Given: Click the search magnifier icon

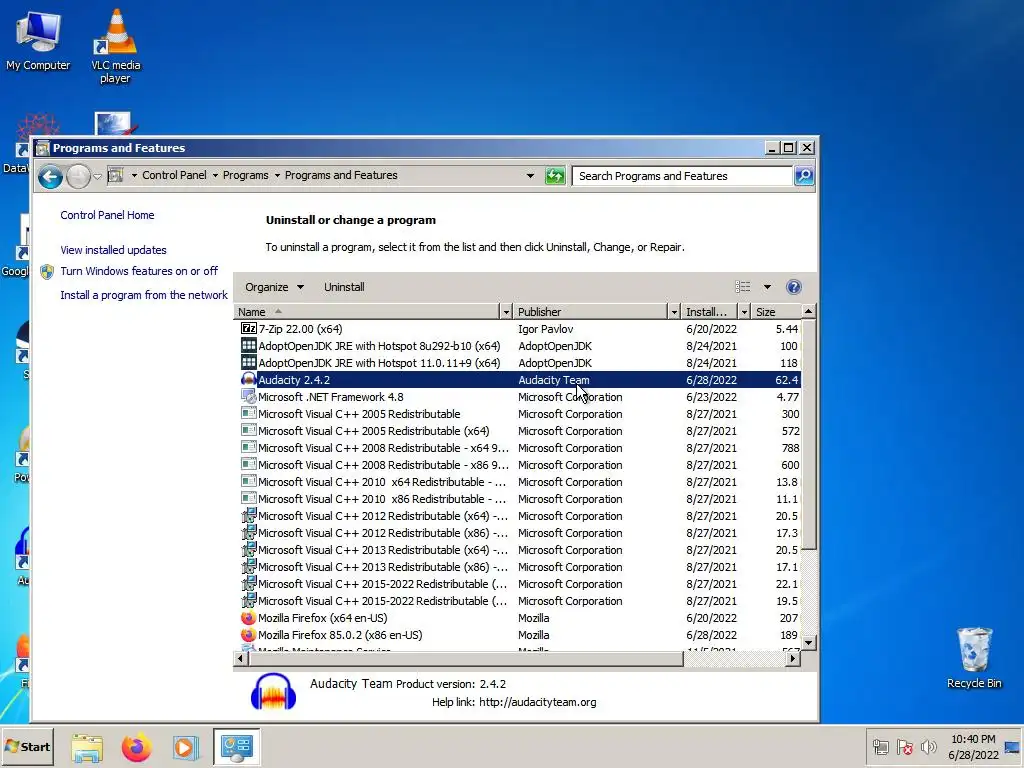Looking at the screenshot, I should click(x=804, y=176).
